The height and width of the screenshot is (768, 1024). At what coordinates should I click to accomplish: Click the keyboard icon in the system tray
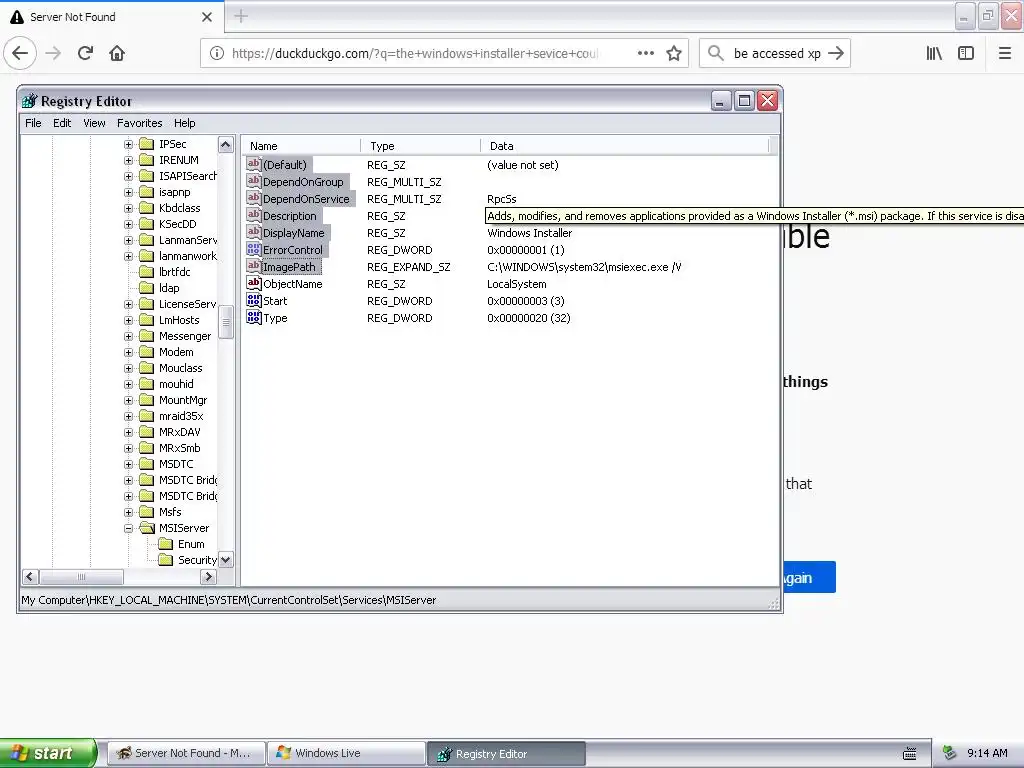[910, 754]
